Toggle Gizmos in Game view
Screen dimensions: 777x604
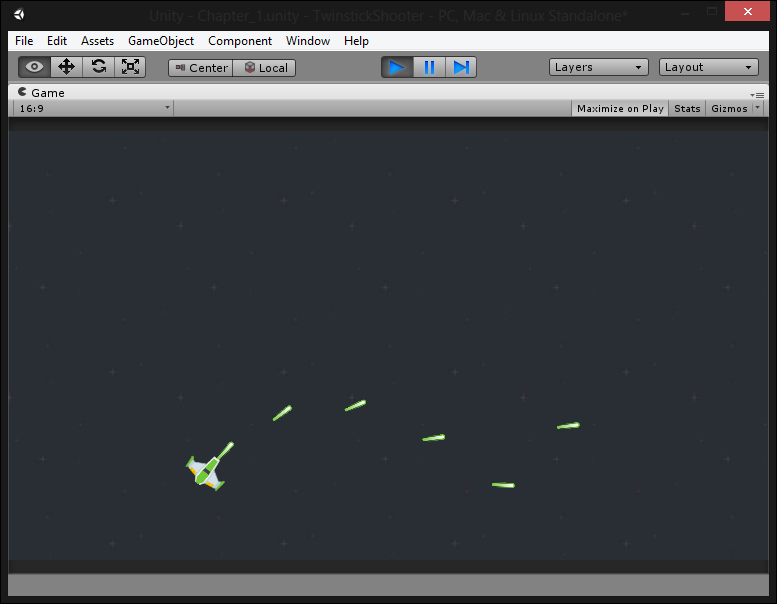click(729, 109)
